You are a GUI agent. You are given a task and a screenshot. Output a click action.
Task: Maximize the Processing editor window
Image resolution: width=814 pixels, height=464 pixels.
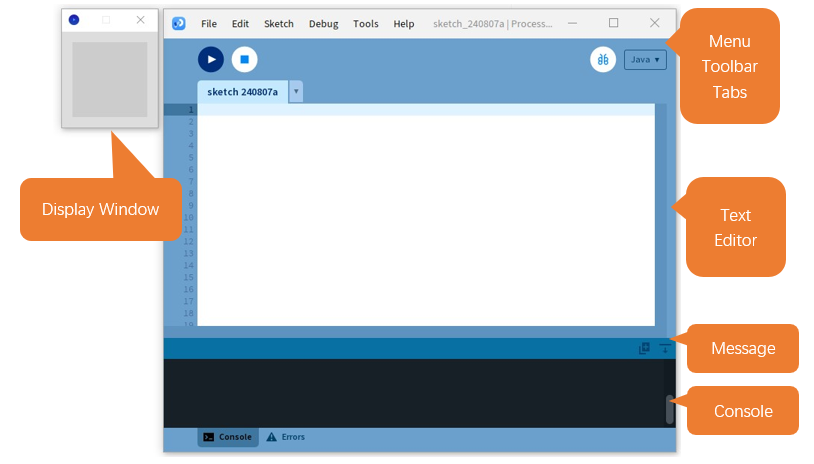pyautogui.click(x=614, y=23)
